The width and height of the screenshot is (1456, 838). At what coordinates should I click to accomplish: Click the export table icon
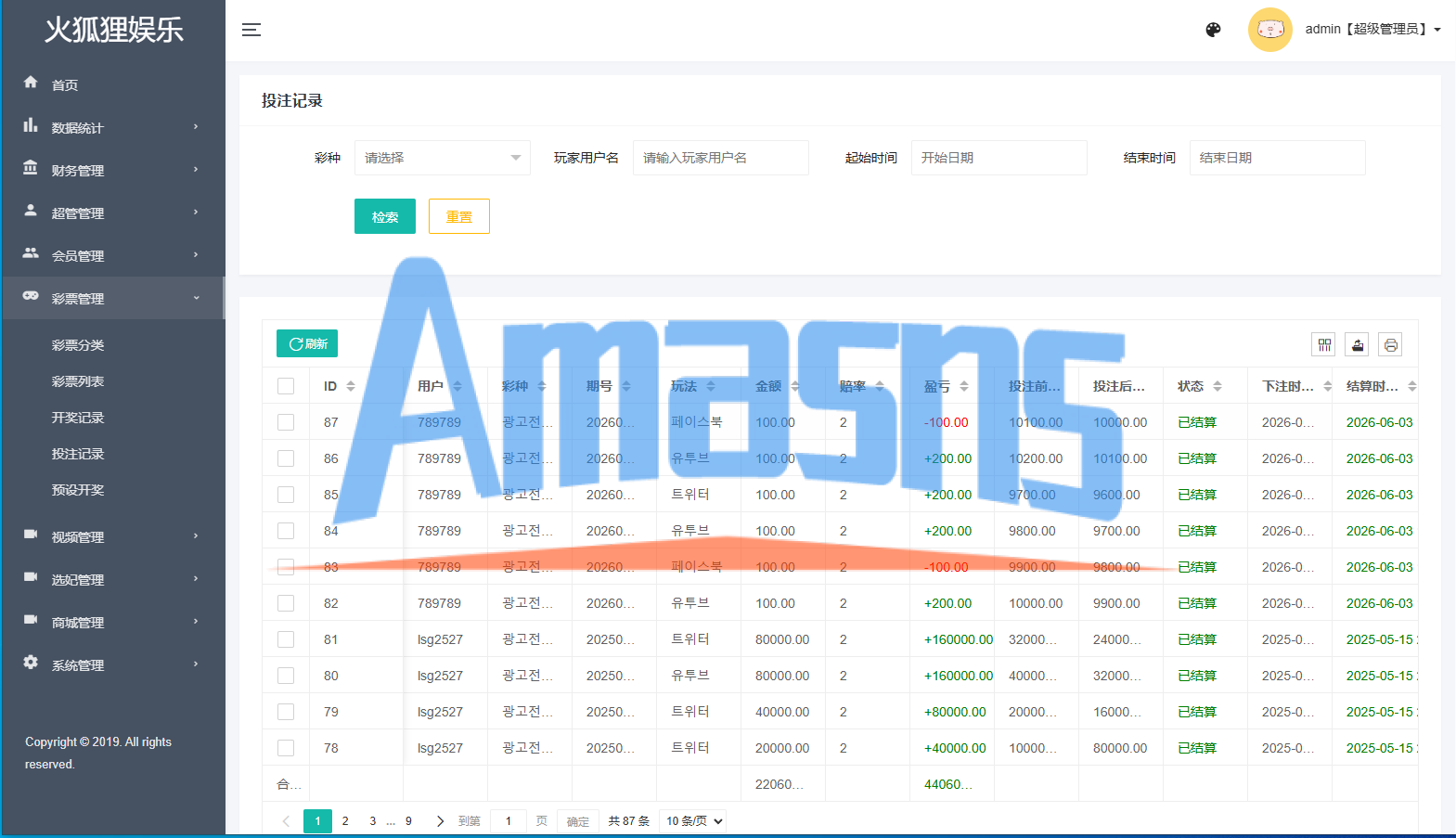pos(1358,345)
